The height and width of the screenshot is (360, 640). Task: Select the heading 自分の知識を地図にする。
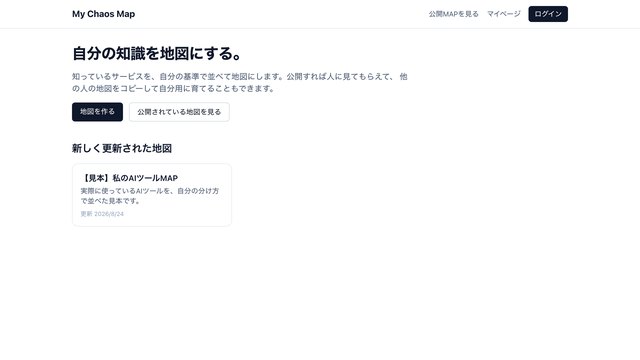pos(158,53)
